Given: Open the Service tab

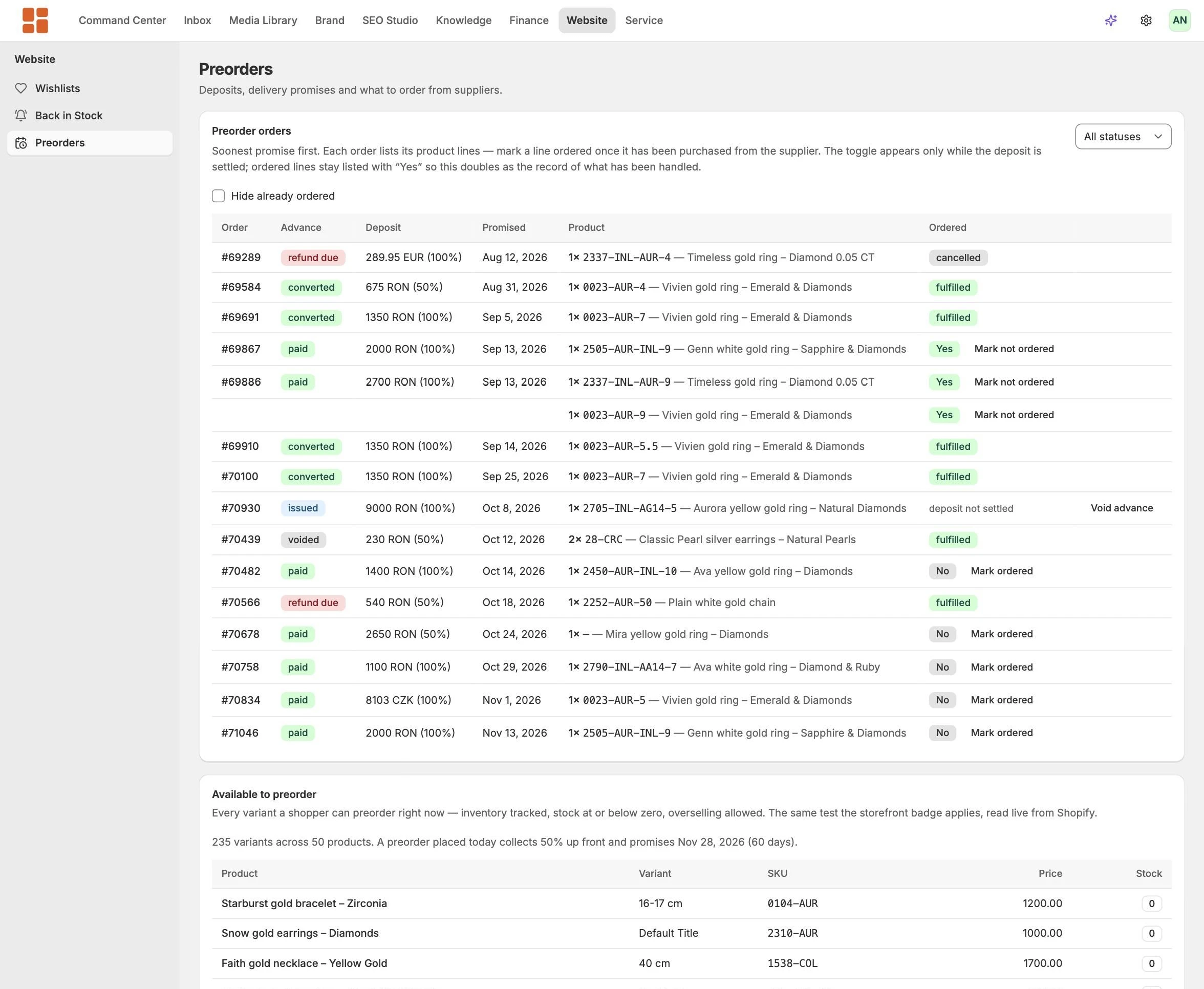Looking at the screenshot, I should pos(644,20).
